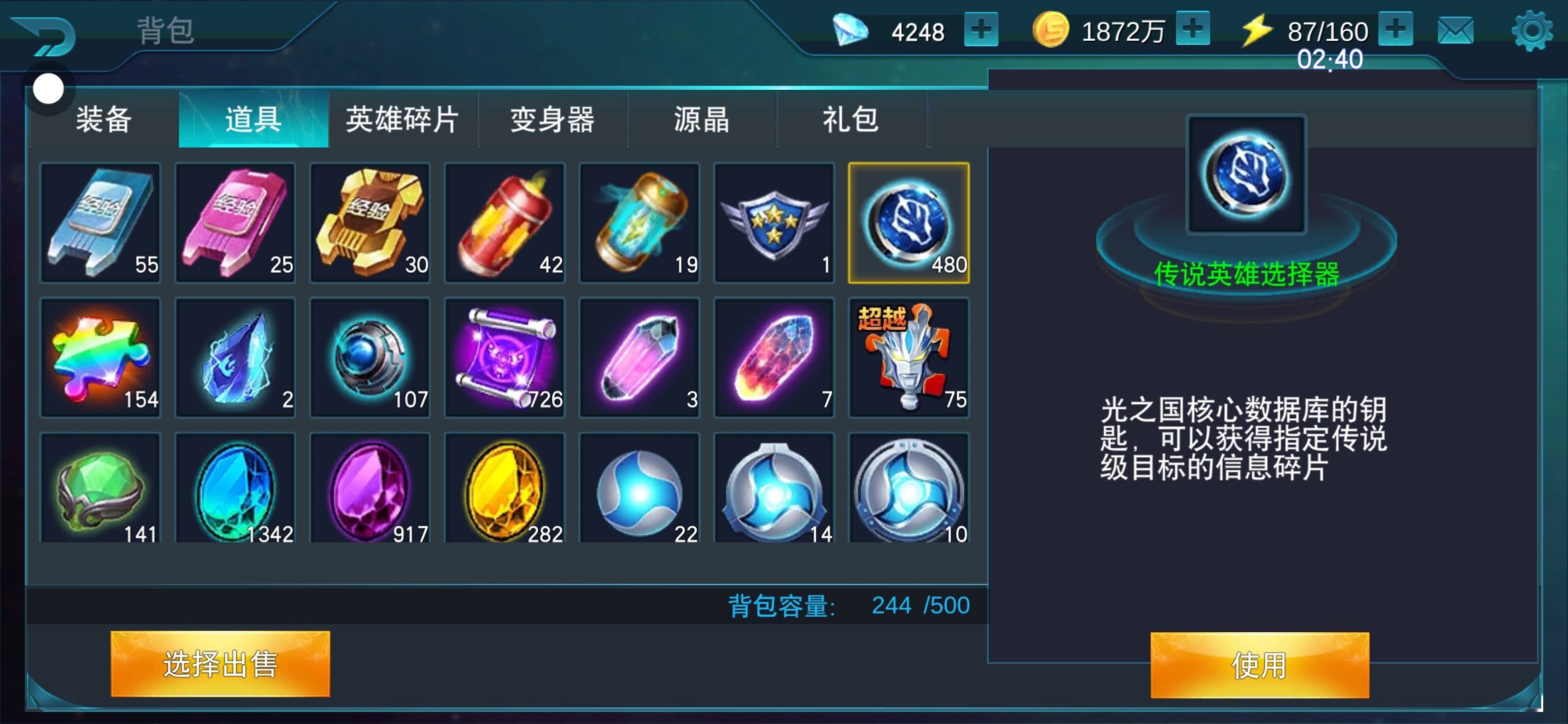Add more diamonds with plus button
1568x724 pixels.
tap(981, 29)
